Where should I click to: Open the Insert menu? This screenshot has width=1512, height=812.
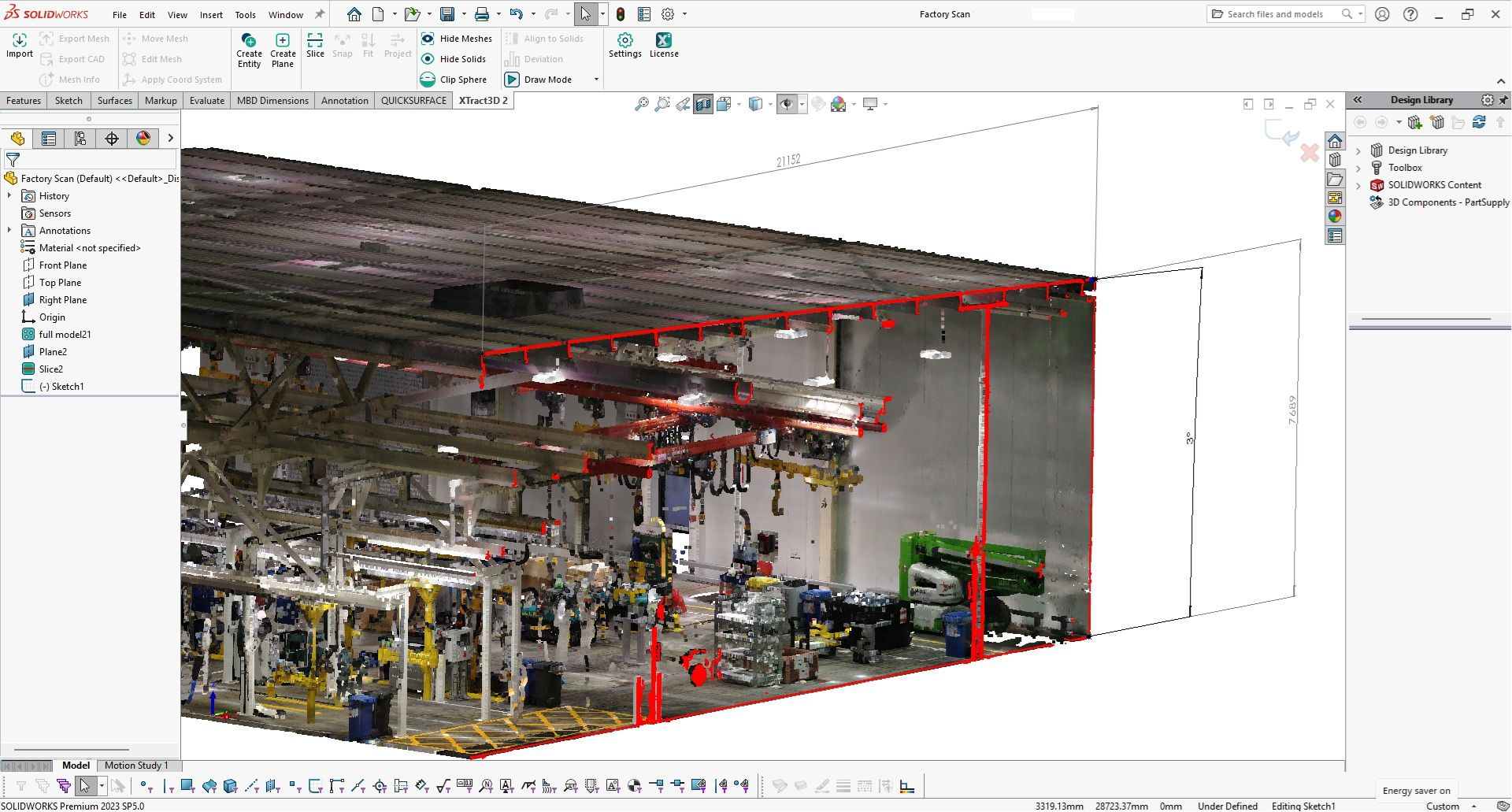pos(211,15)
